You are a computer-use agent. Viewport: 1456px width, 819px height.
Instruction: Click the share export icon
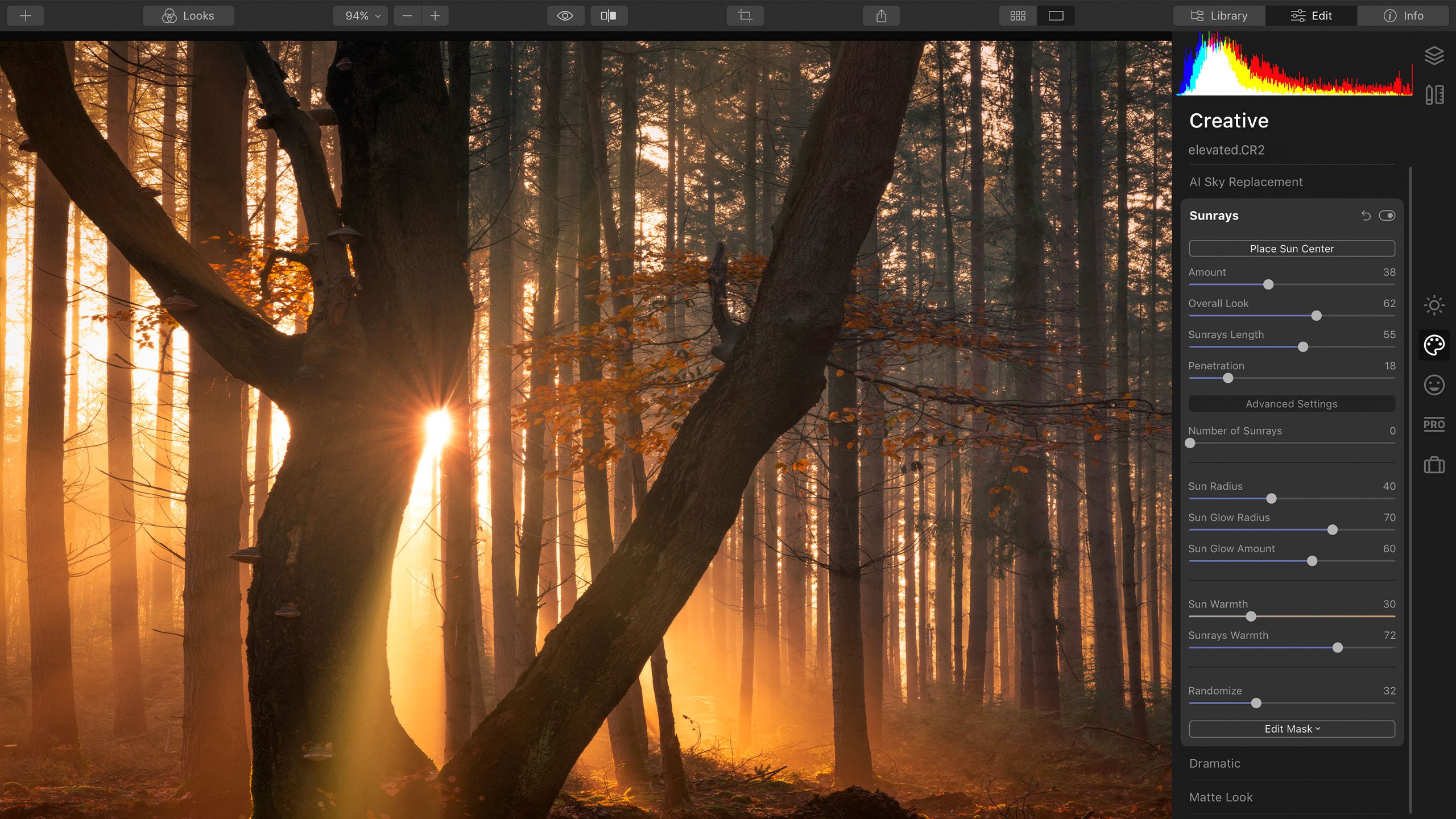tap(881, 16)
